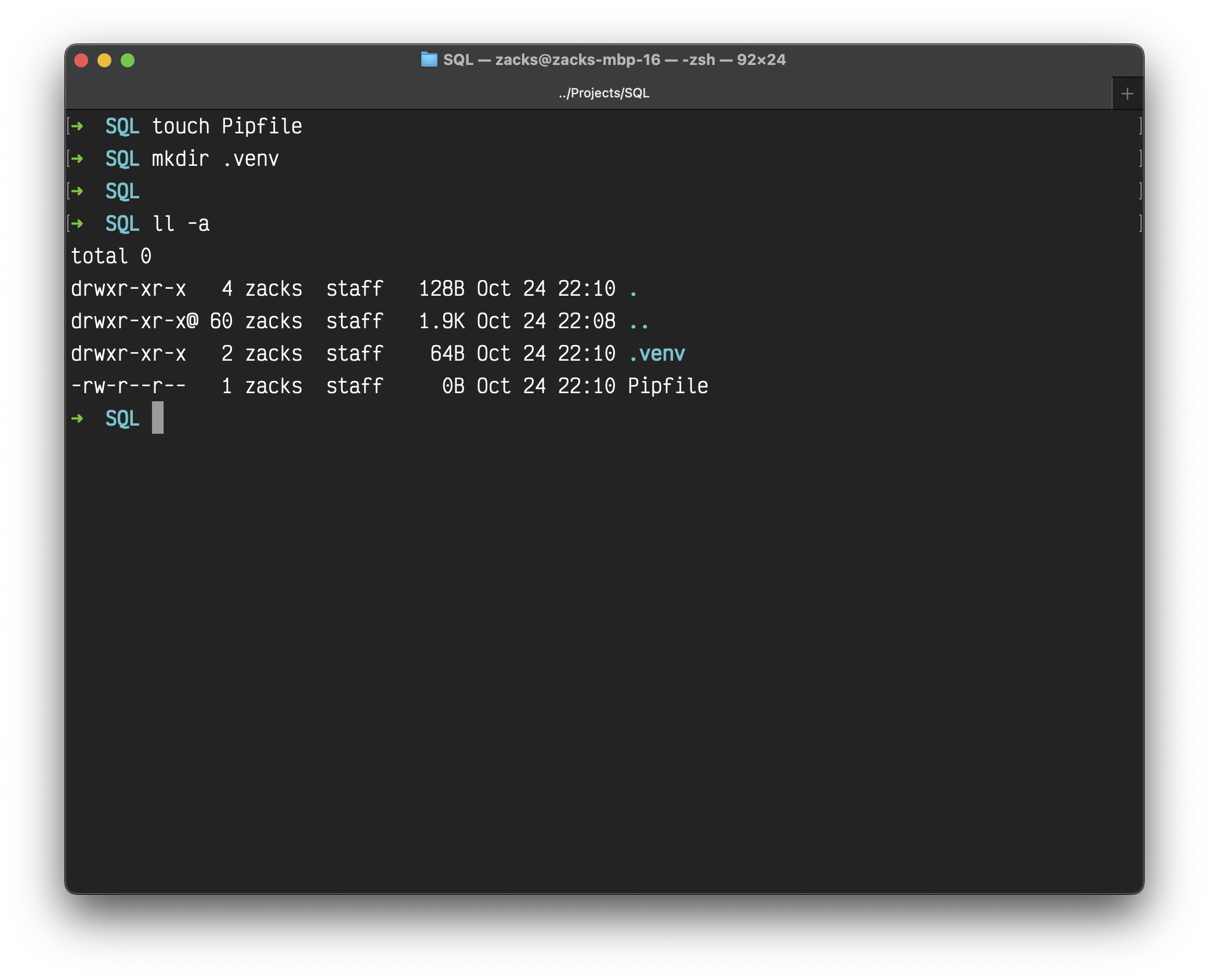Click the 'total 0' output line
The image size is (1209, 980).
pyautogui.click(x=111, y=256)
